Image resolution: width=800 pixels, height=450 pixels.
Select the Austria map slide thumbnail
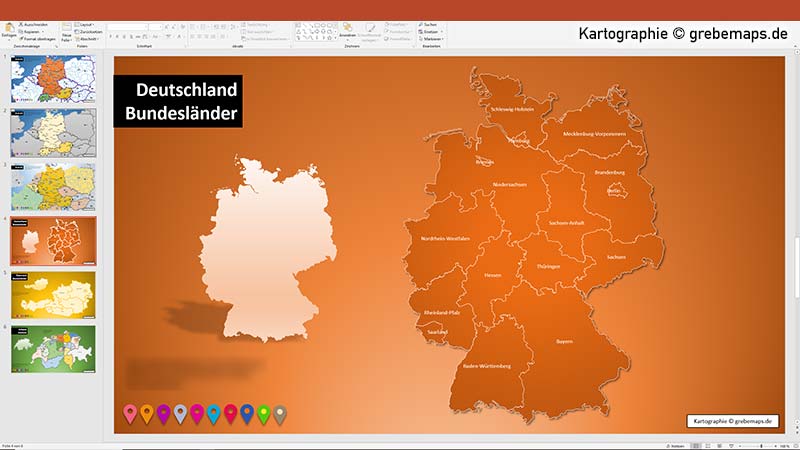(x=53, y=295)
